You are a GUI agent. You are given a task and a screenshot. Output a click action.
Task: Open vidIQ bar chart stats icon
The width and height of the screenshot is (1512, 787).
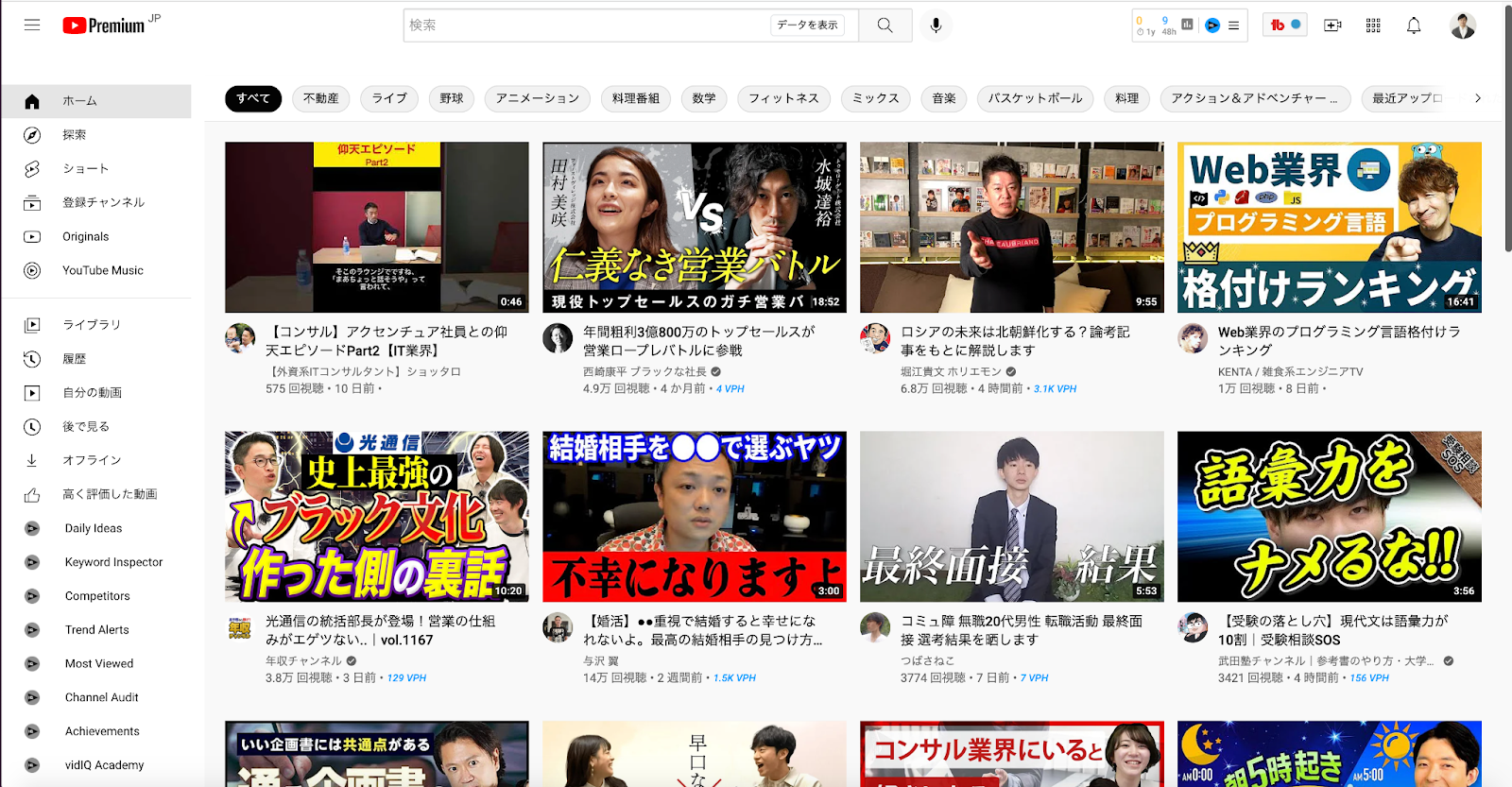pos(1187,25)
